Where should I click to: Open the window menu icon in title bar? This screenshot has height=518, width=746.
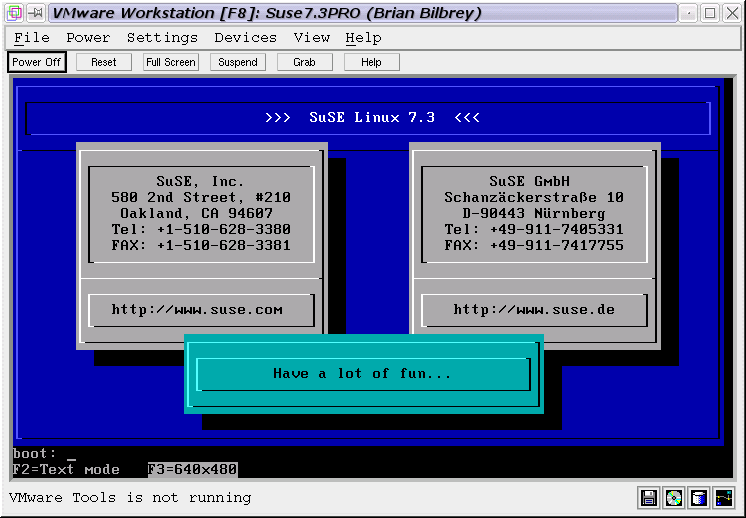14,13
